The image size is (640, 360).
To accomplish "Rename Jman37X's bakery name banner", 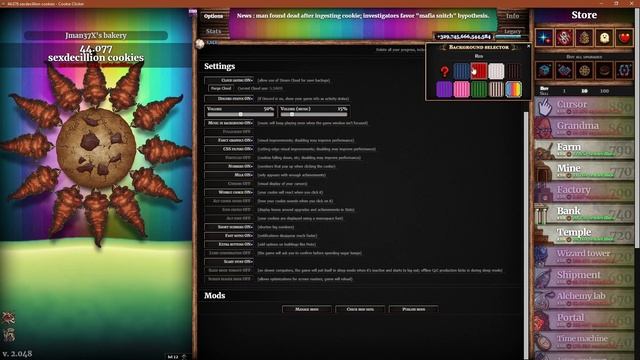I will (96, 36).
